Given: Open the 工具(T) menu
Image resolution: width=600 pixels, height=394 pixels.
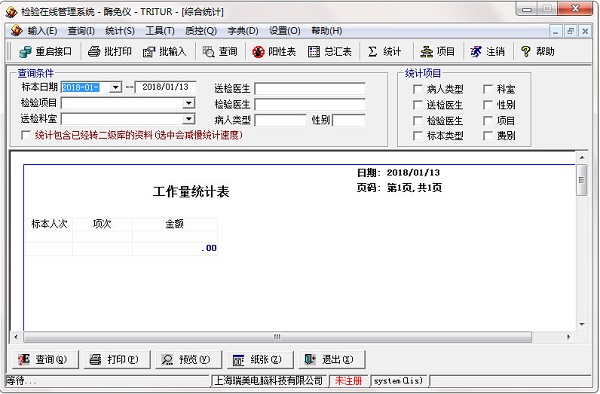Looking at the screenshot, I should point(160,31).
